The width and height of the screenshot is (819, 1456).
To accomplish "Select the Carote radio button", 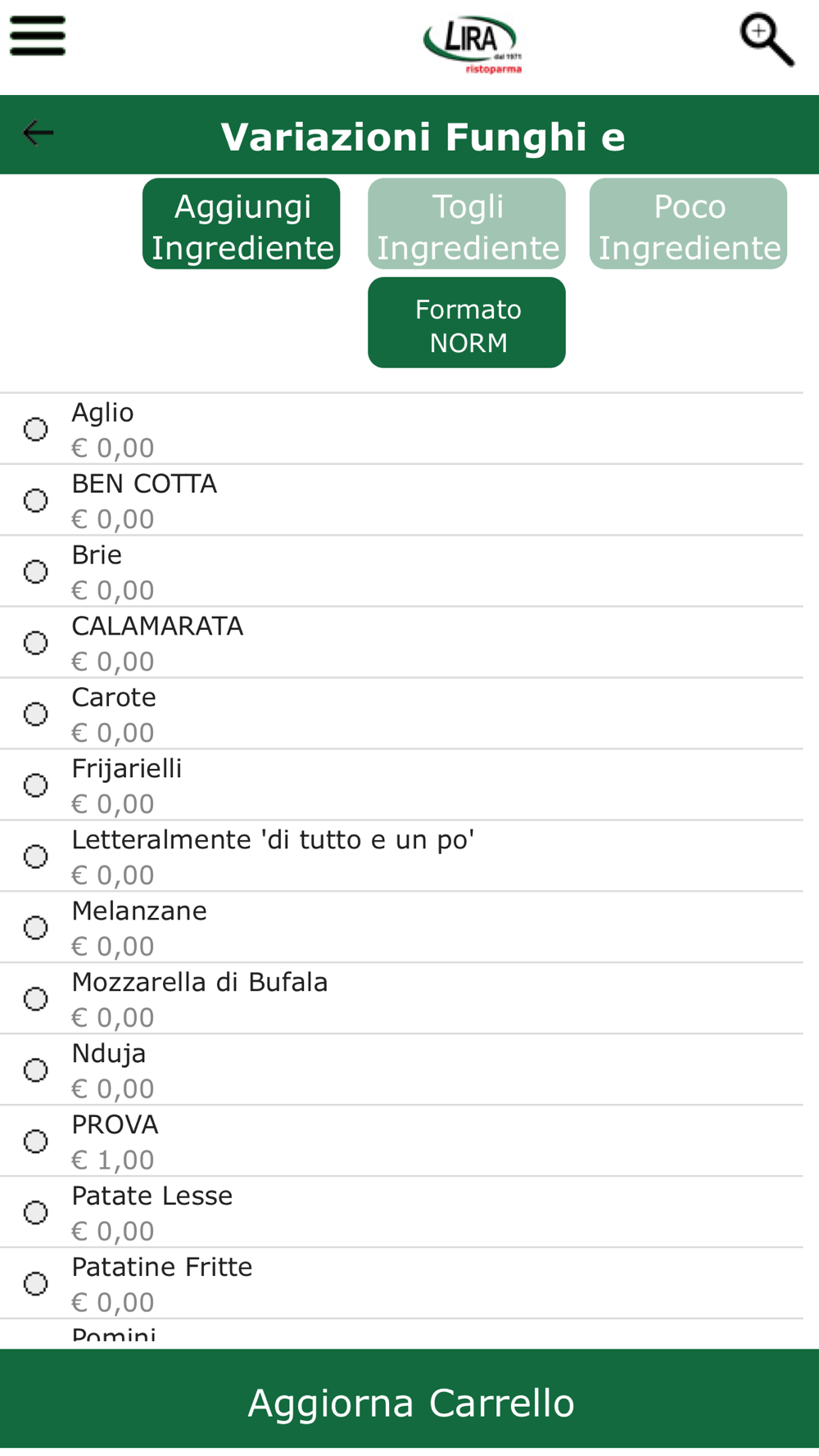I will coord(35,714).
